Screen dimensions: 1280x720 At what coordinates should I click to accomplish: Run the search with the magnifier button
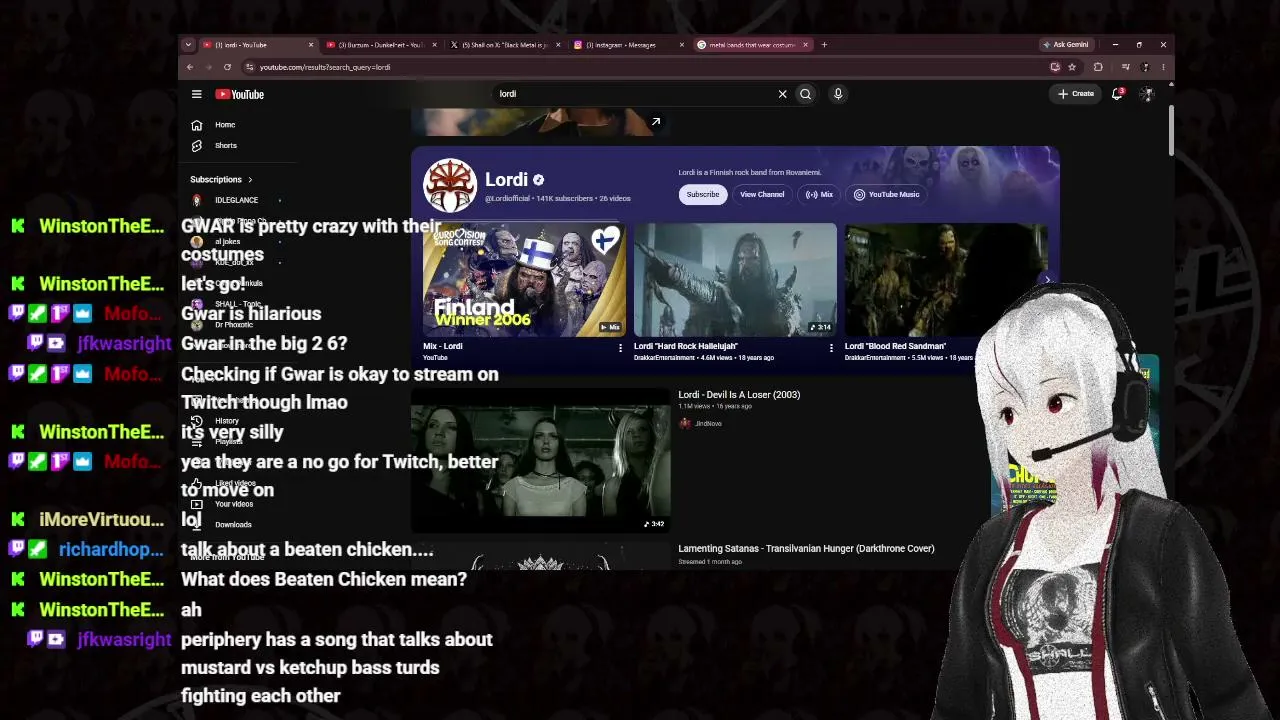[805, 94]
